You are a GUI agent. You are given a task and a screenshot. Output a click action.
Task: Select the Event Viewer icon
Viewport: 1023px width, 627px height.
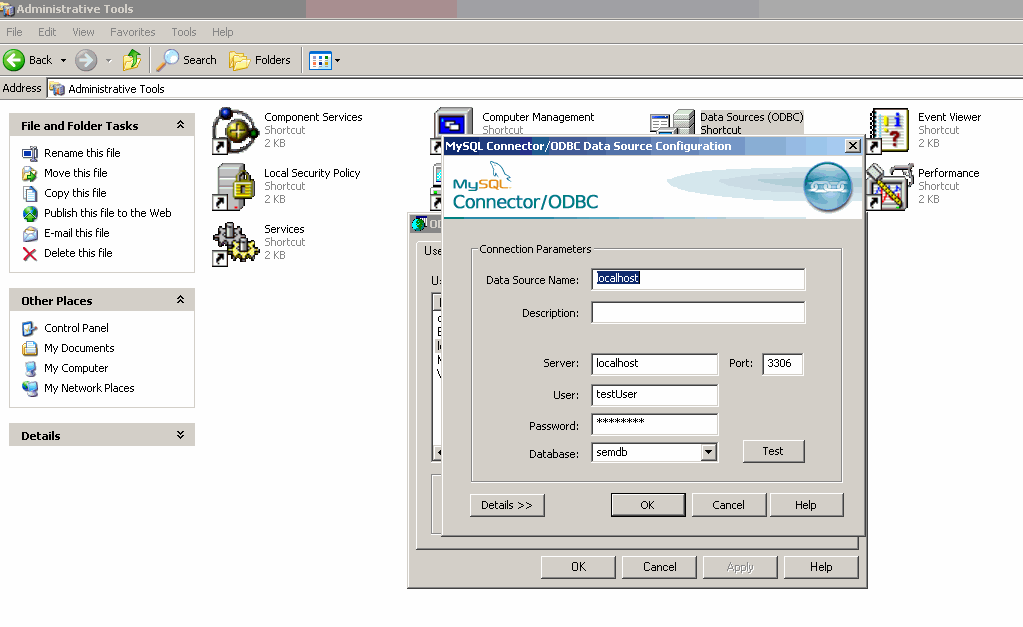pos(889,130)
